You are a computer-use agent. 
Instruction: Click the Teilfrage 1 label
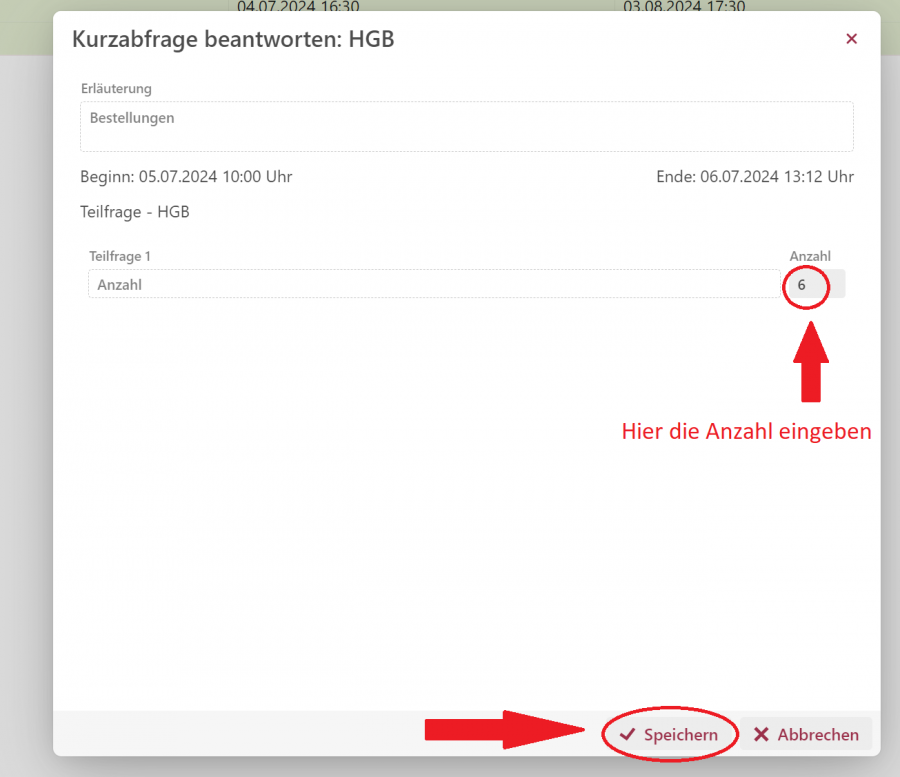(x=120, y=256)
